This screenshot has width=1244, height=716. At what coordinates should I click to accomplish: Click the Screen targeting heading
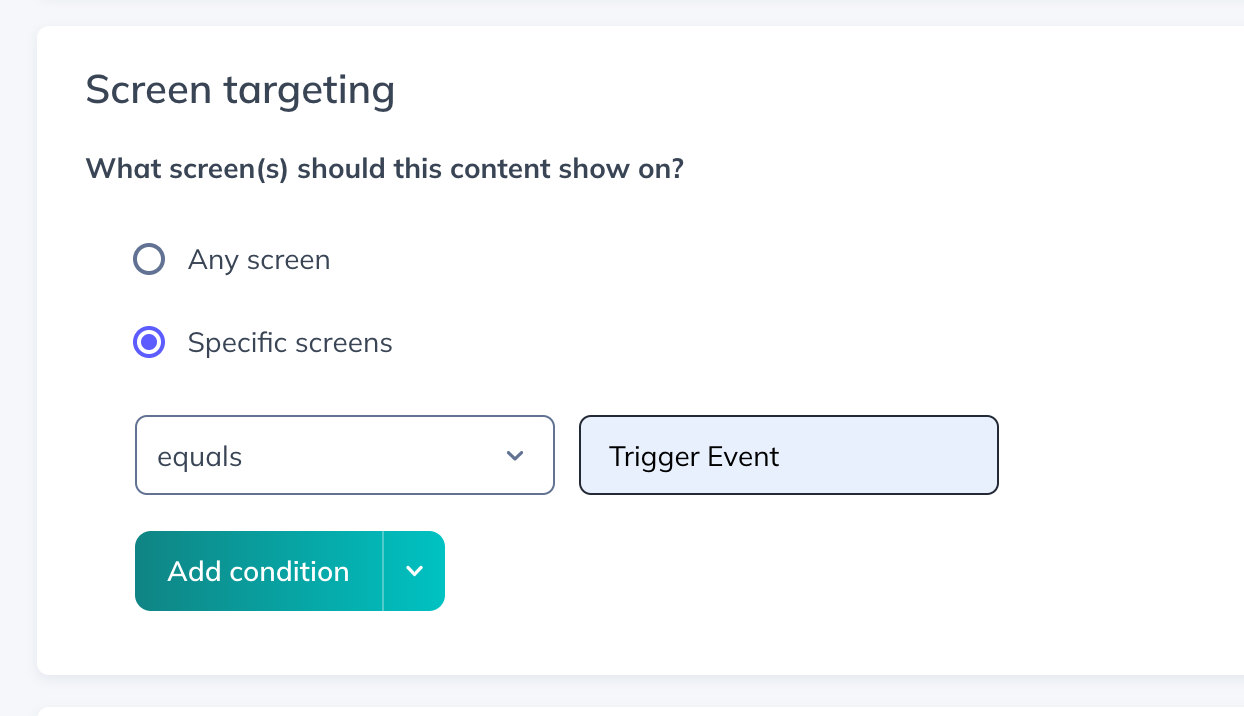click(x=240, y=90)
